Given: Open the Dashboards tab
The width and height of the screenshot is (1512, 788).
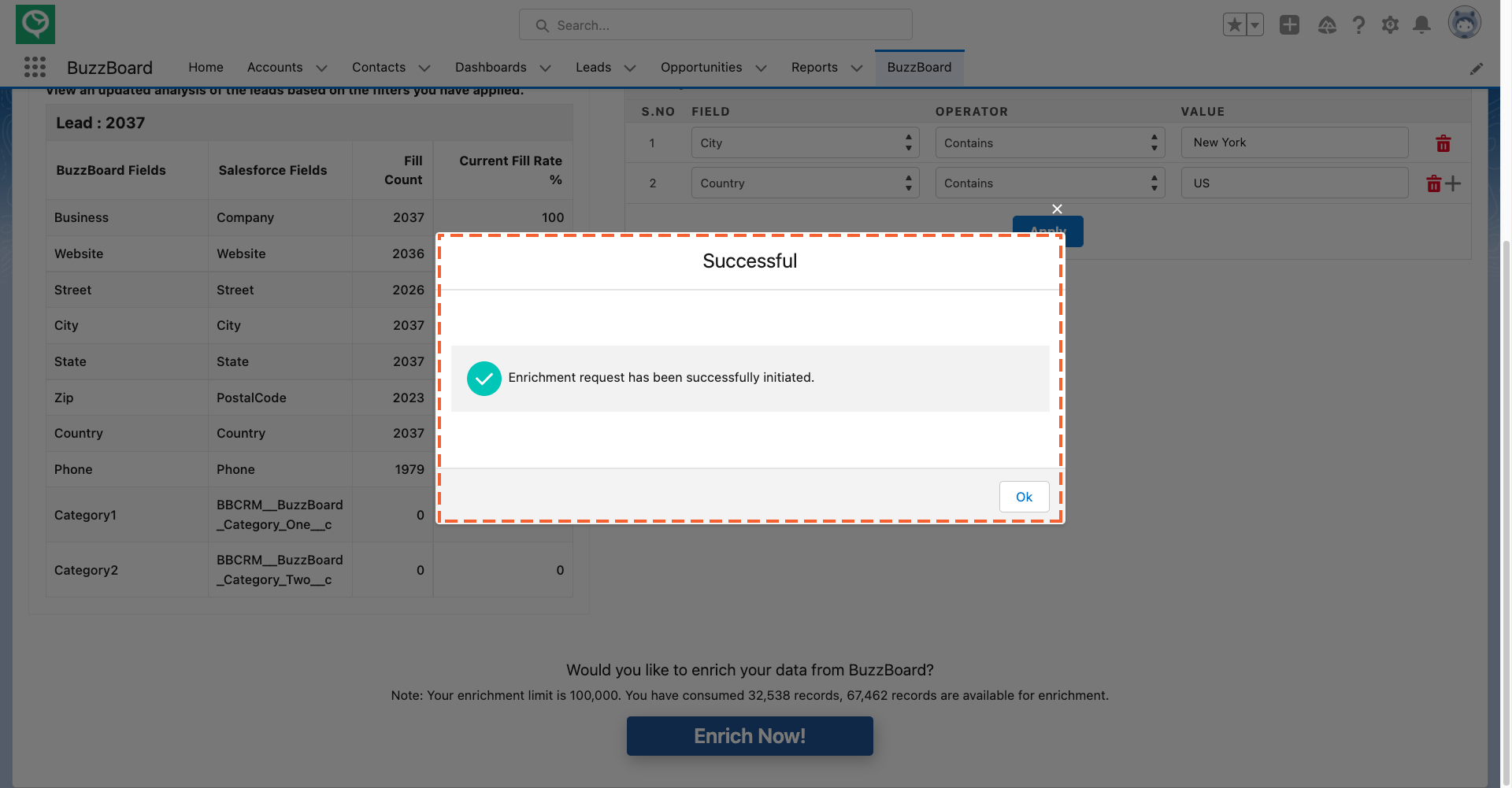Looking at the screenshot, I should tap(491, 68).
